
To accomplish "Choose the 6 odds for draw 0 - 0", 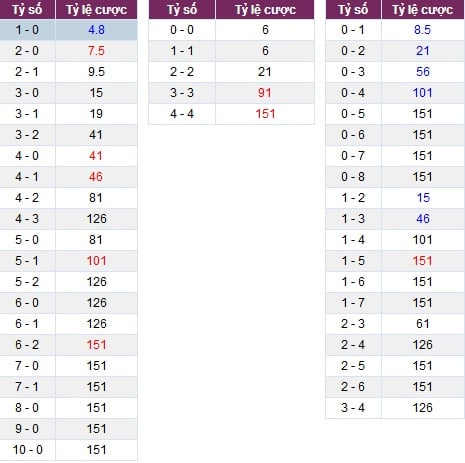I will (x=265, y=30).
